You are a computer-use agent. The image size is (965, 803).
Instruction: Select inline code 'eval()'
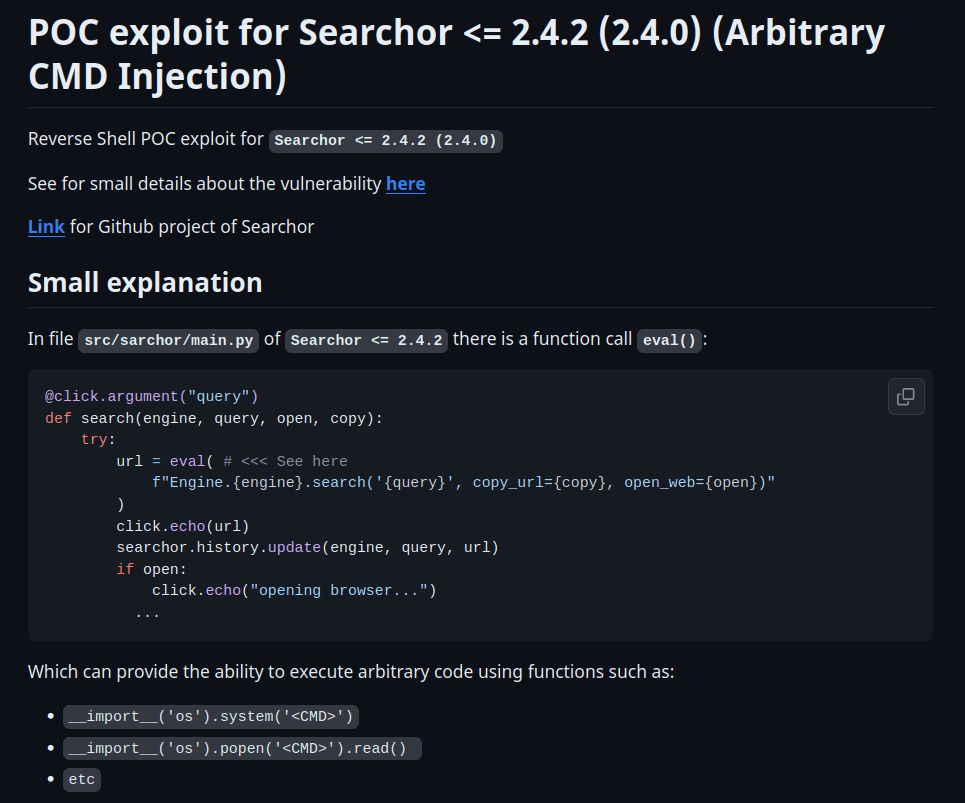pyautogui.click(x=669, y=340)
